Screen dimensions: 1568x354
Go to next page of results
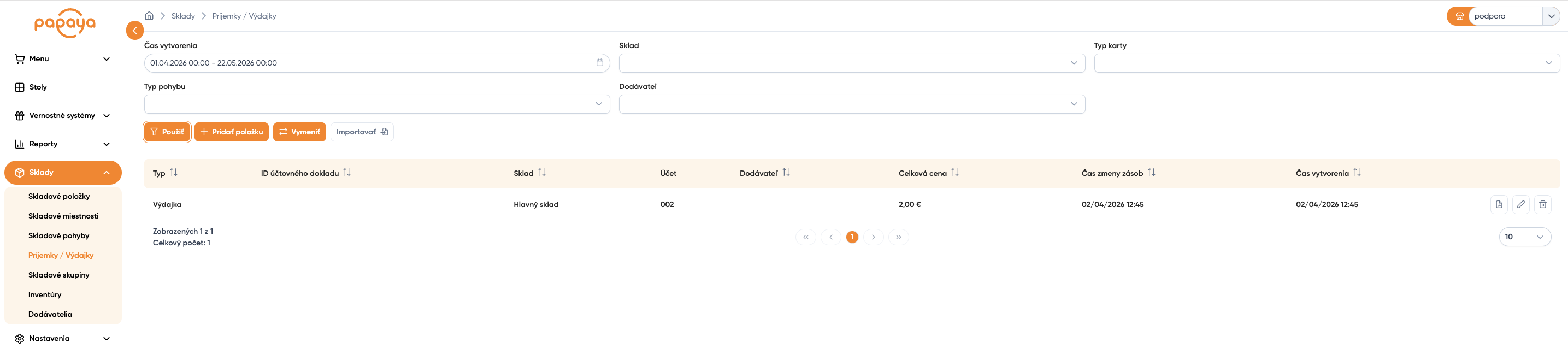[x=874, y=237]
